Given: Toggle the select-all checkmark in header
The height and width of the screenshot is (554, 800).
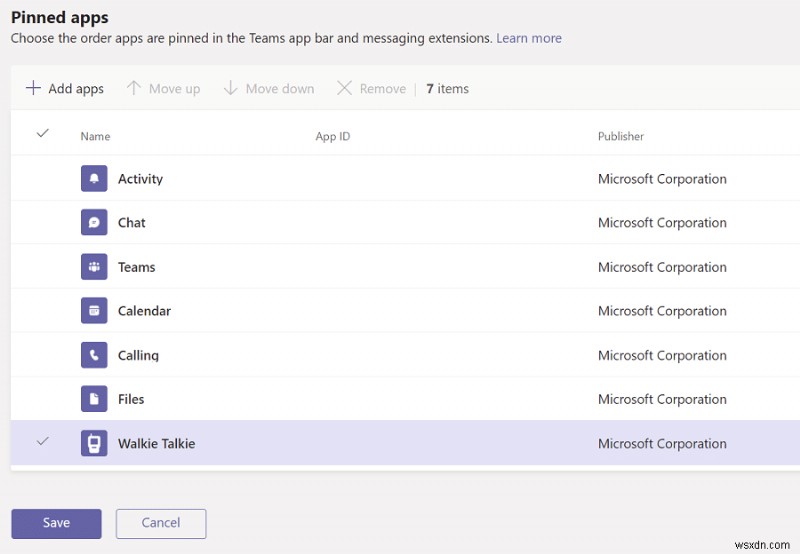Looking at the screenshot, I should 43,134.
